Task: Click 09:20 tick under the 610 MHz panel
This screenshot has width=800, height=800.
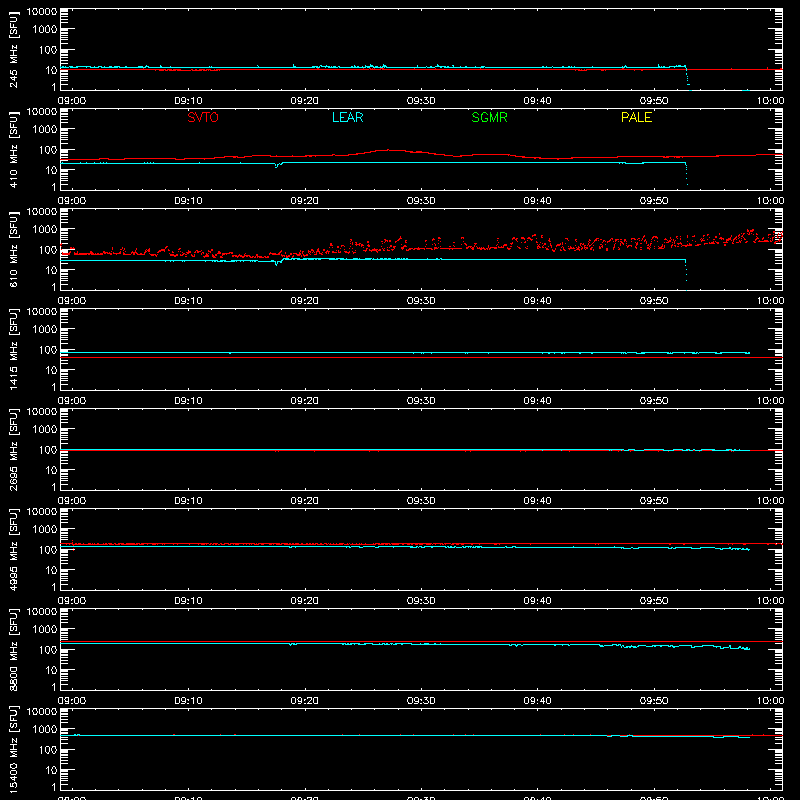Action: coord(305,301)
